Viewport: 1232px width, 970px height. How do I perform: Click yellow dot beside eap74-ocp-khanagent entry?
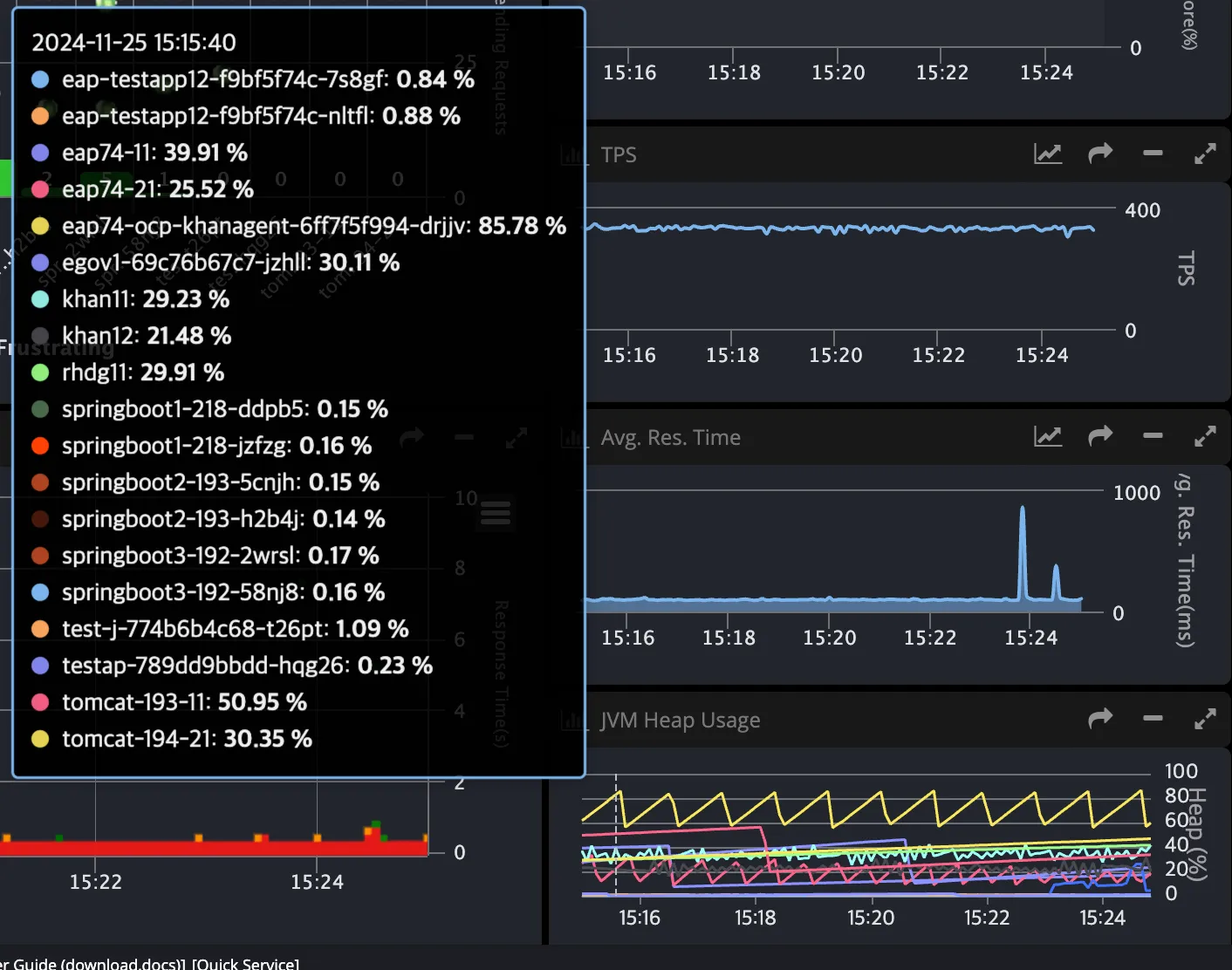[x=40, y=226]
